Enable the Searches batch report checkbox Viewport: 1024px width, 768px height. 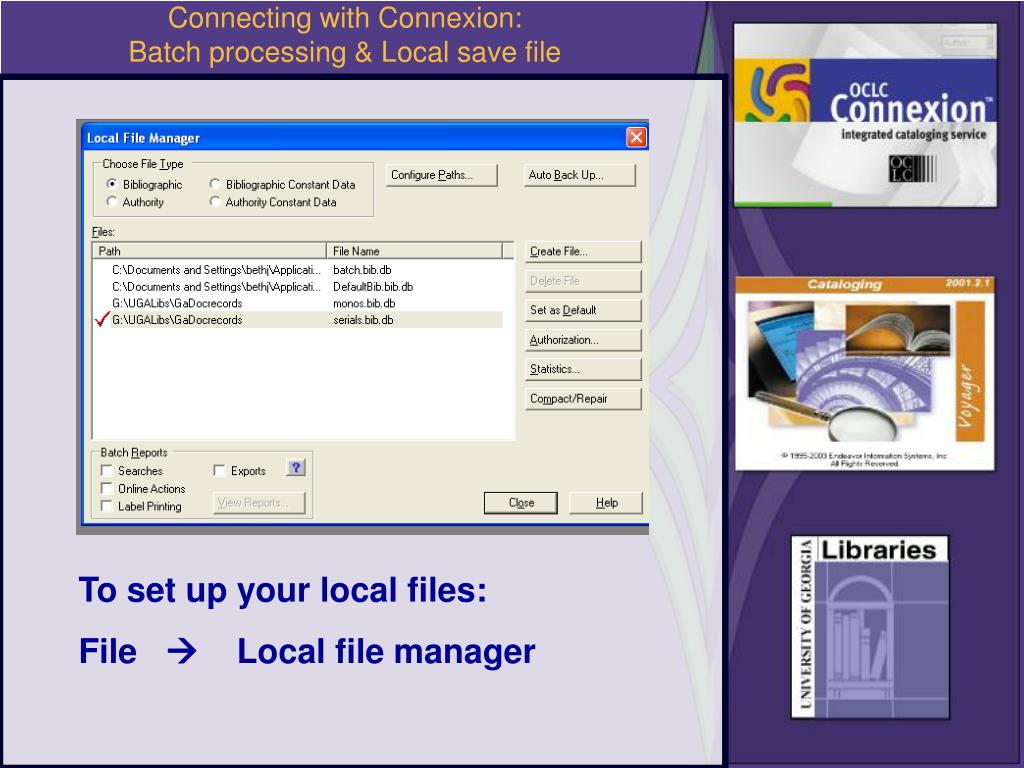point(106,470)
